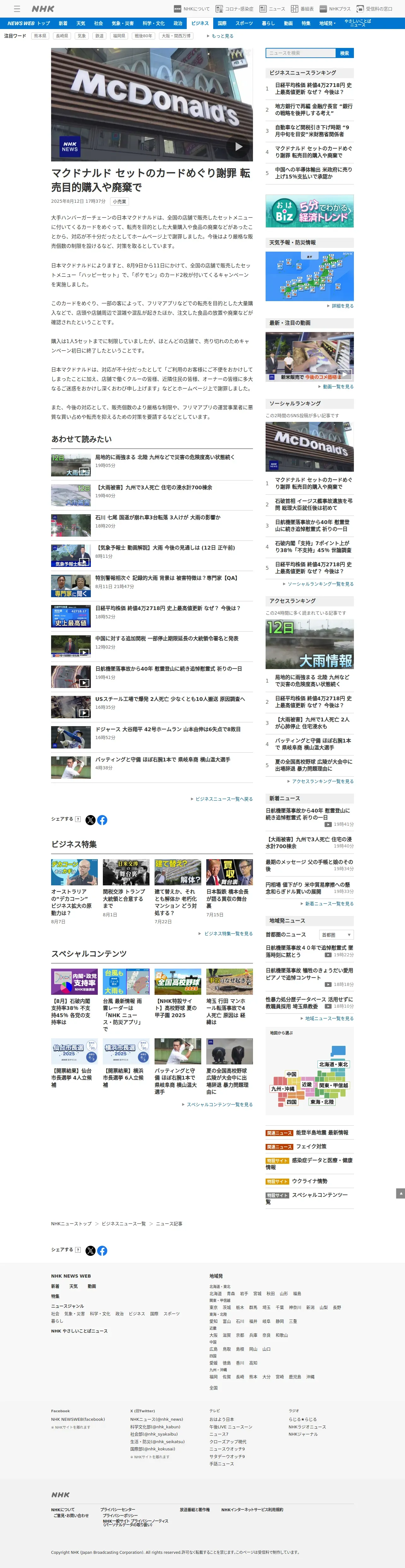The image size is (405, 1568).
Task: Play the 新米販売 featured video
Action: coord(309,357)
